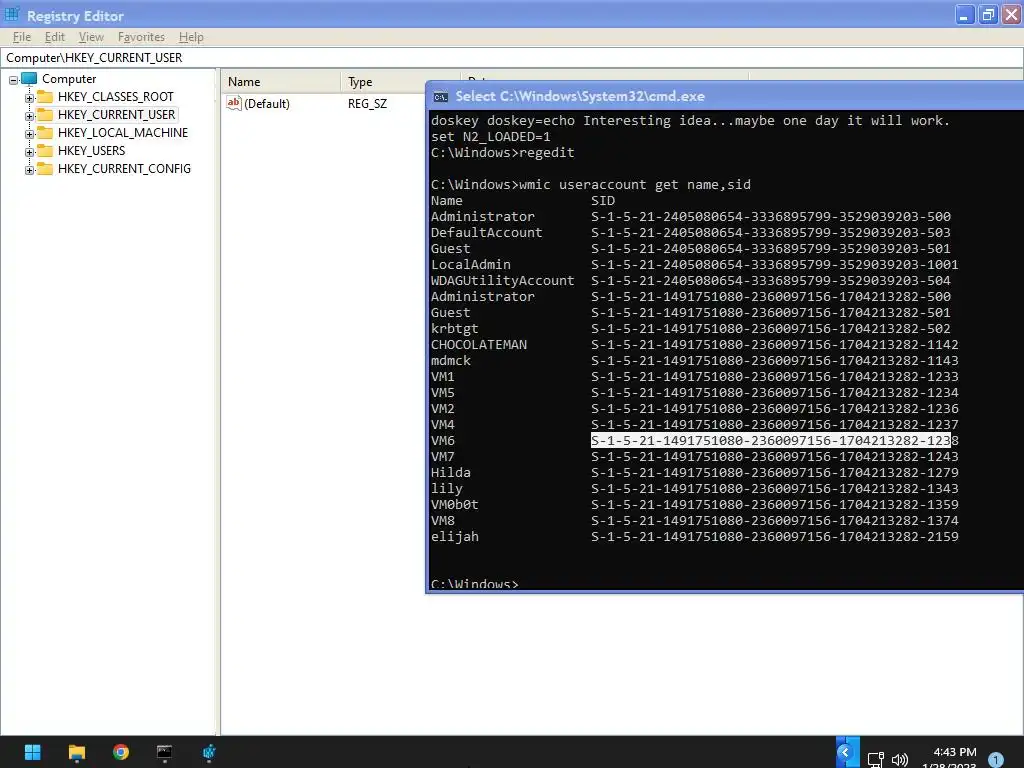Click the elijah account name
The height and width of the screenshot is (768, 1024).
coord(455,537)
